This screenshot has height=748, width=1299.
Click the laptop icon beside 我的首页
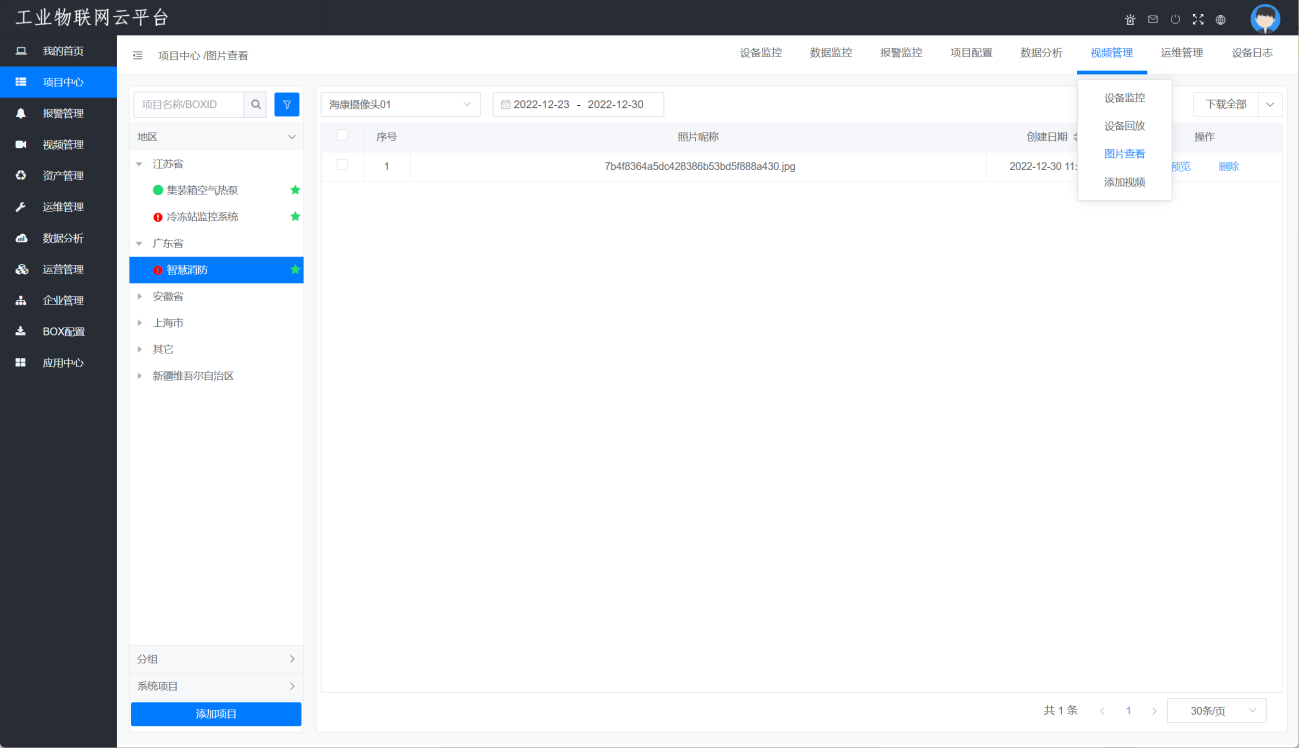[x=21, y=51]
